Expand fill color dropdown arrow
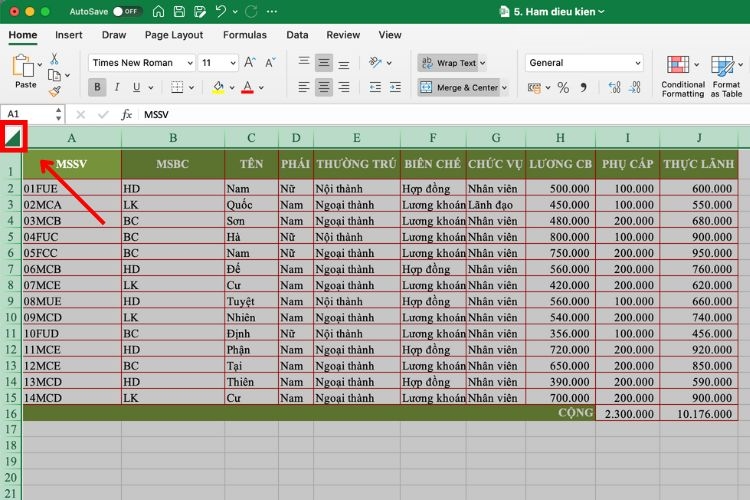 click(232, 88)
